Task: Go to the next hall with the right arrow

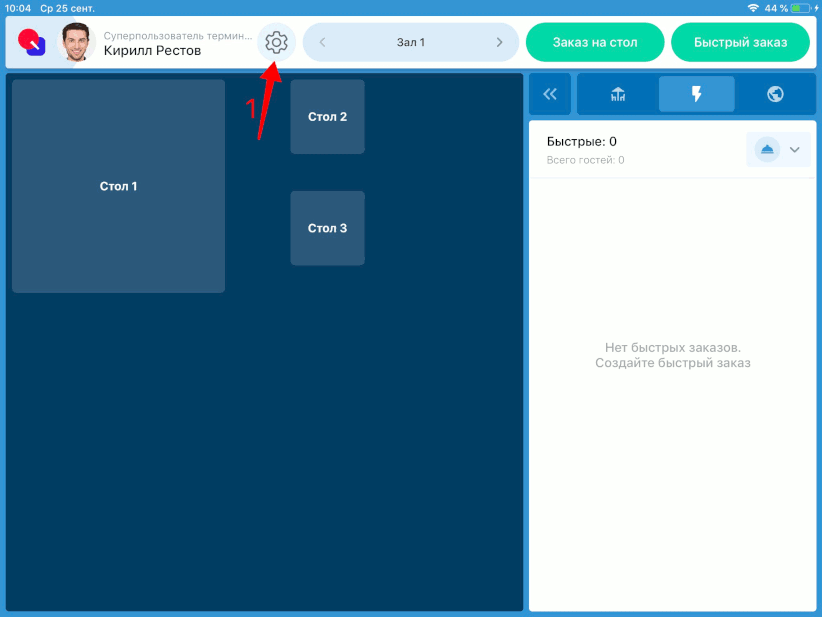Action: pos(499,42)
